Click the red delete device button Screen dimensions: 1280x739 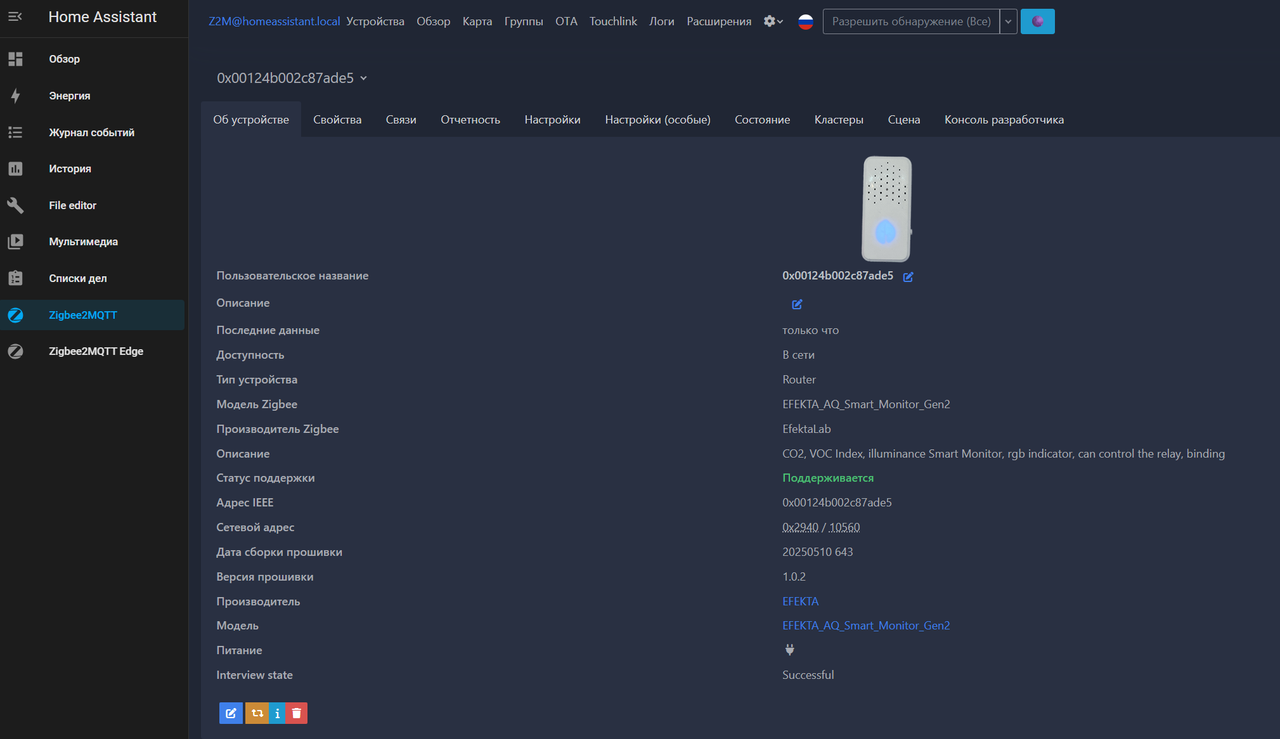tap(297, 713)
